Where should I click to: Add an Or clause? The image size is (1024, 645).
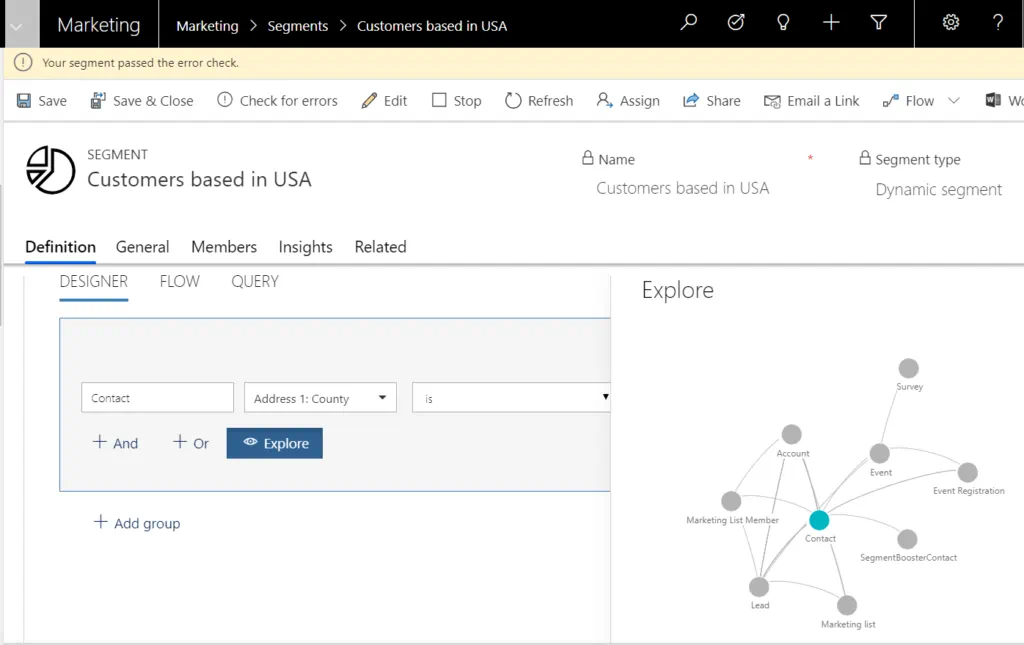click(191, 443)
